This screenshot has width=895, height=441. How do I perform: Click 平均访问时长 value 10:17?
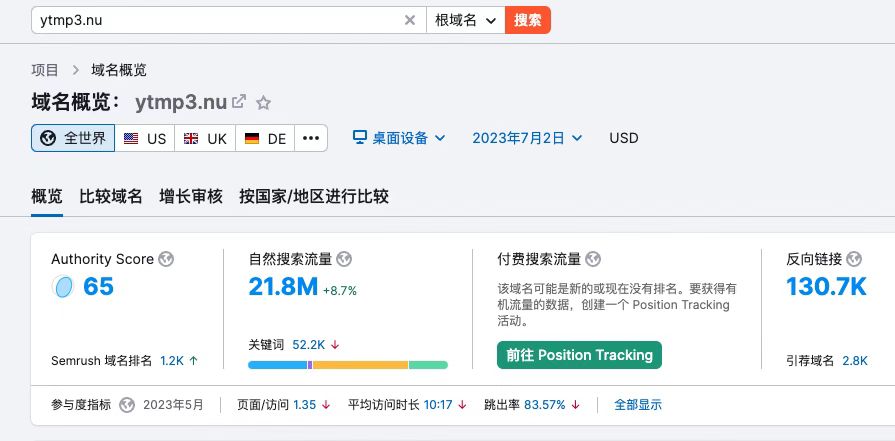(x=438, y=405)
